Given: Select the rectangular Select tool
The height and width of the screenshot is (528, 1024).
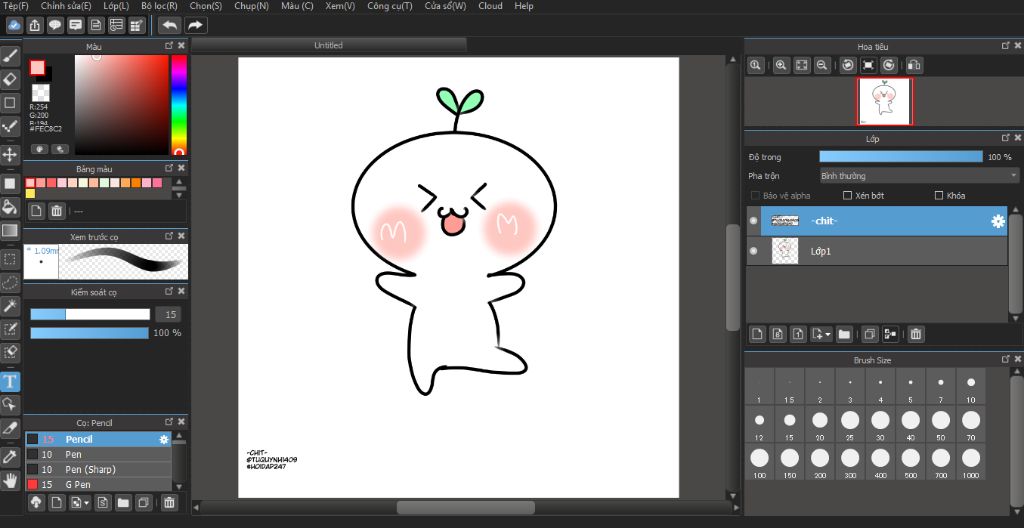Looking at the screenshot, I should point(10,259).
